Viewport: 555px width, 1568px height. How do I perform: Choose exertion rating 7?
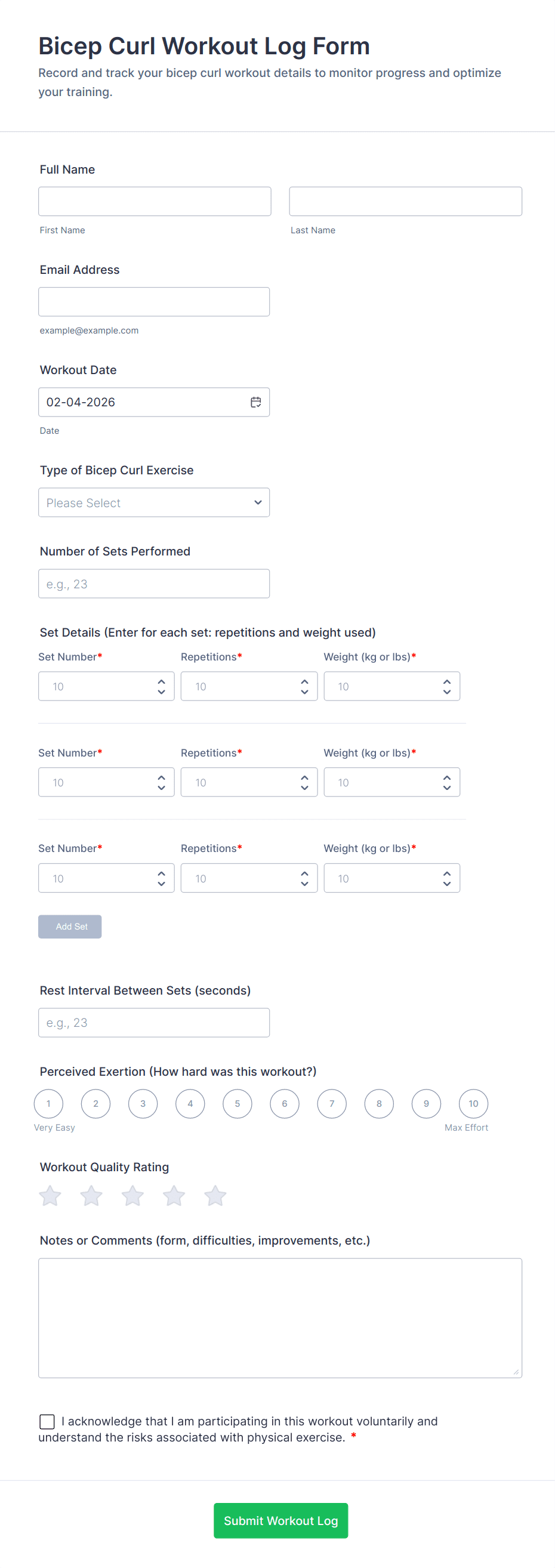(x=332, y=1104)
